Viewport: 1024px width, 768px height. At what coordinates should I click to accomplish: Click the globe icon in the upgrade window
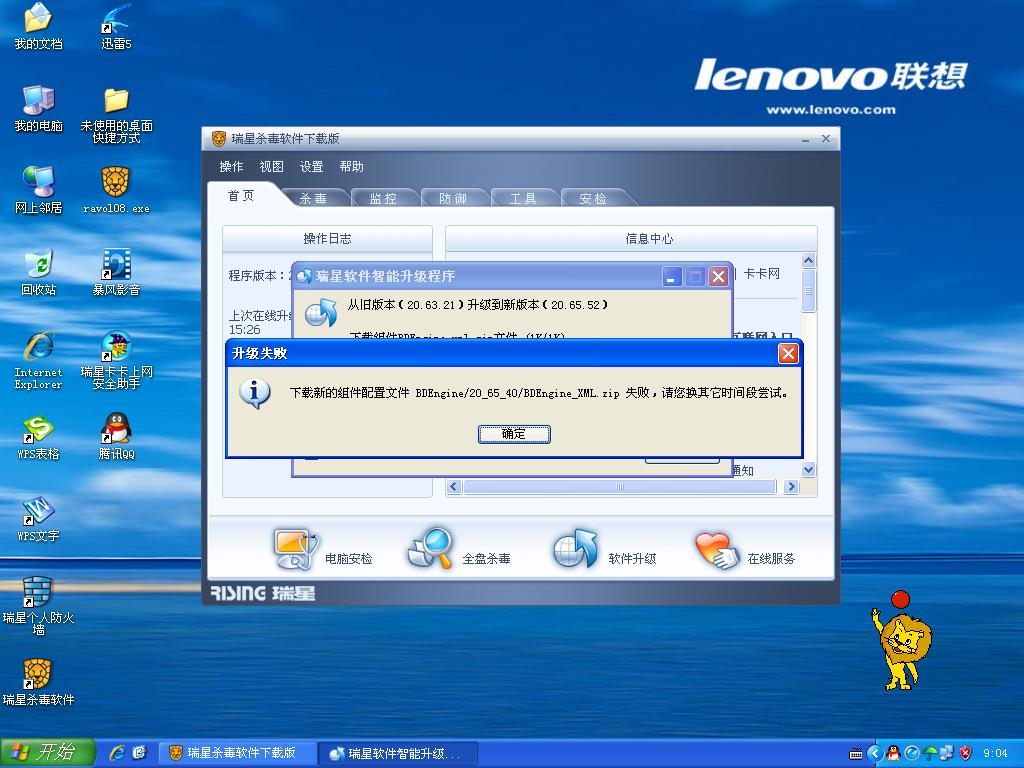[321, 313]
